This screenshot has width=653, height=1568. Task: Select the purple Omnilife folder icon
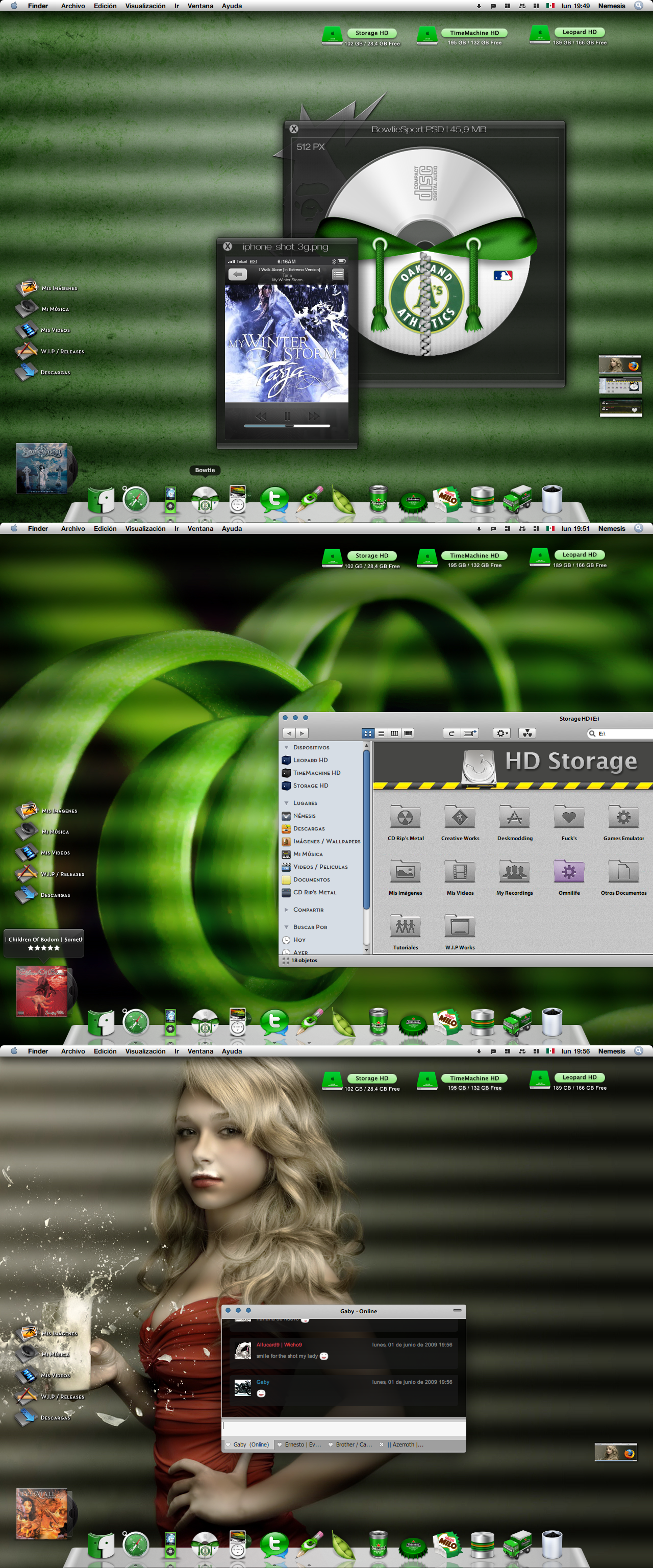pyautogui.click(x=569, y=872)
